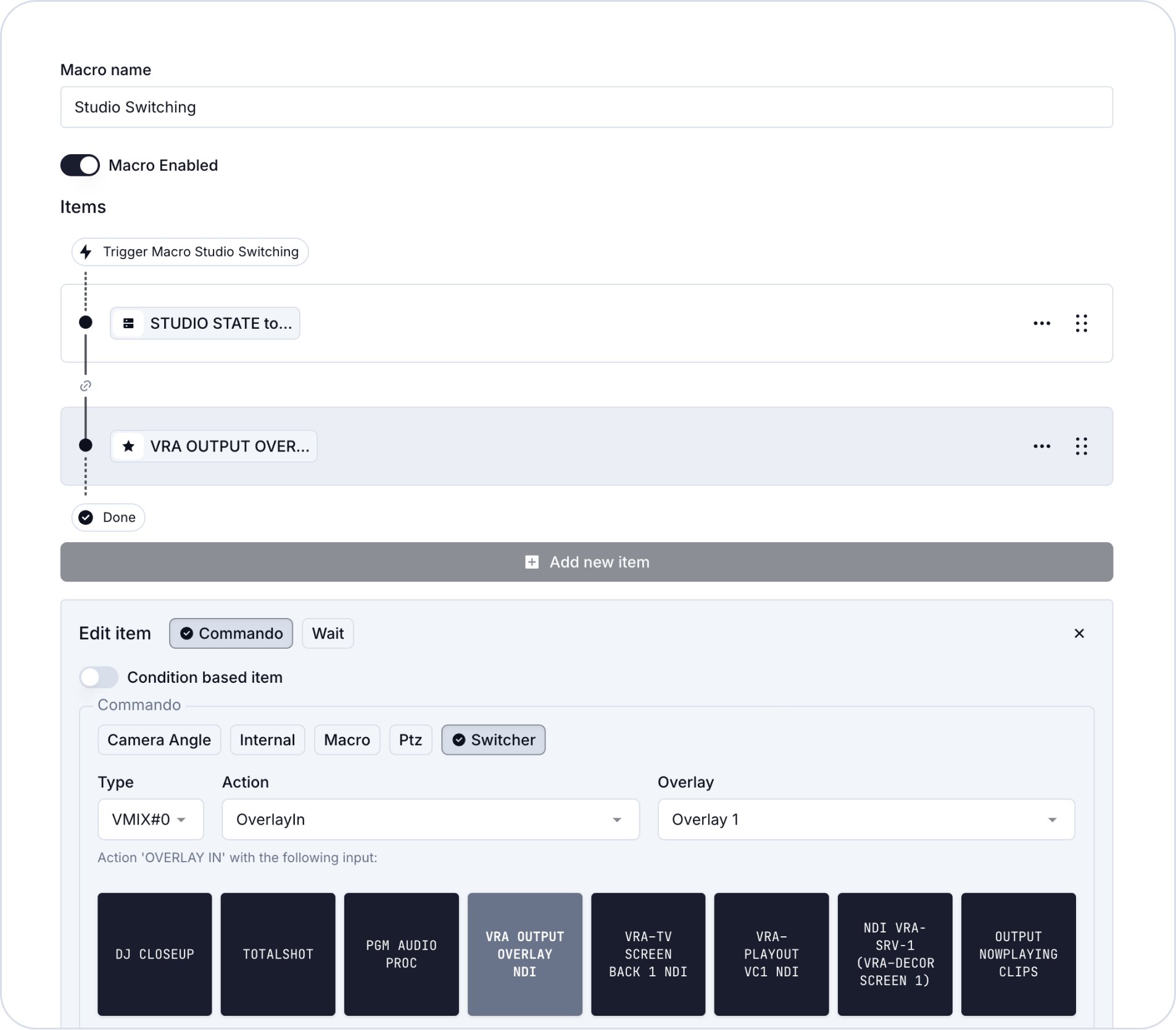Open three-dot menu for STUDIO STATE item
The height and width of the screenshot is (1030, 1176).
point(1041,323)
